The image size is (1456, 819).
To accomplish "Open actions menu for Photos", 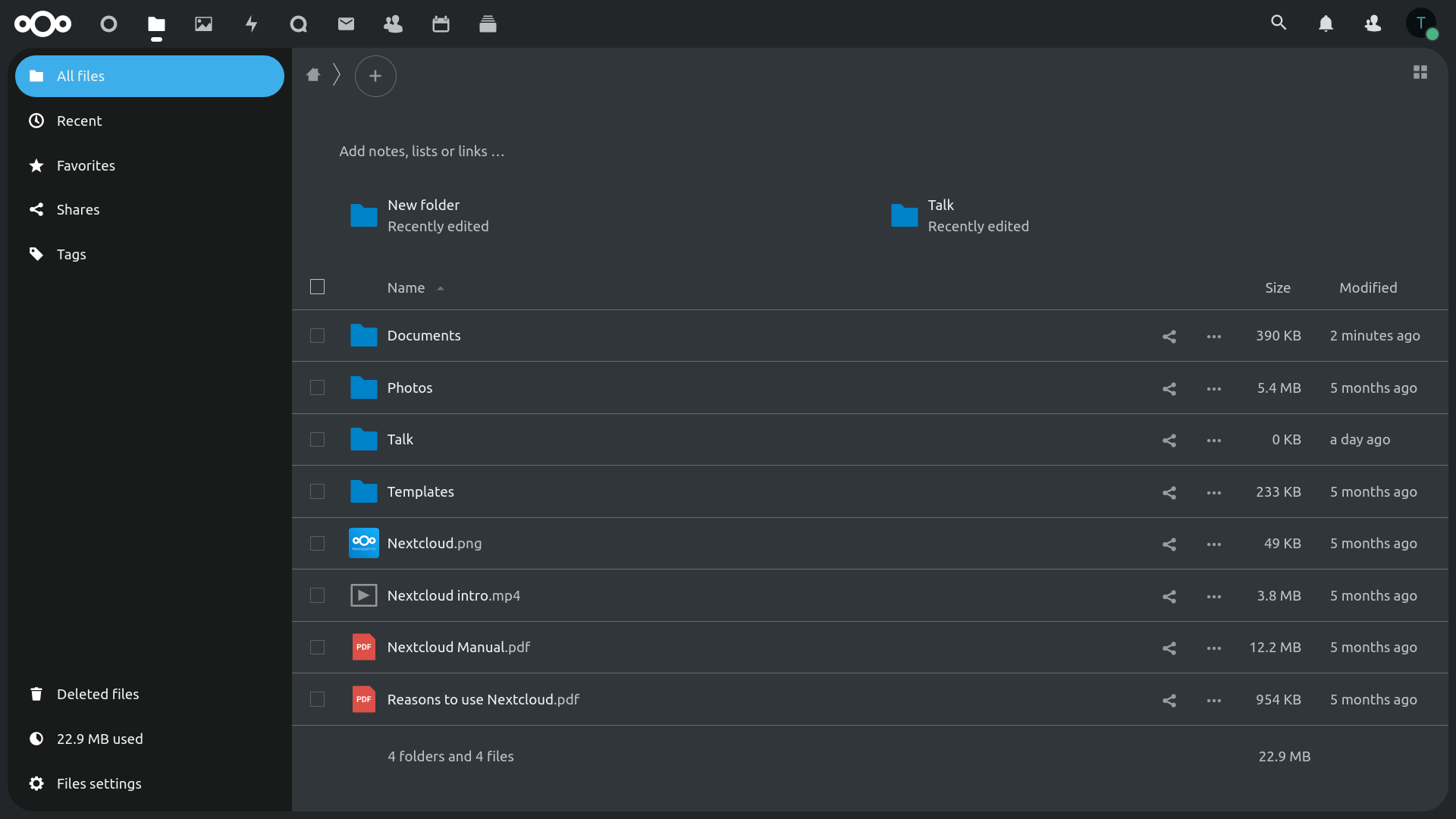I will click(x=1214, y=388).
